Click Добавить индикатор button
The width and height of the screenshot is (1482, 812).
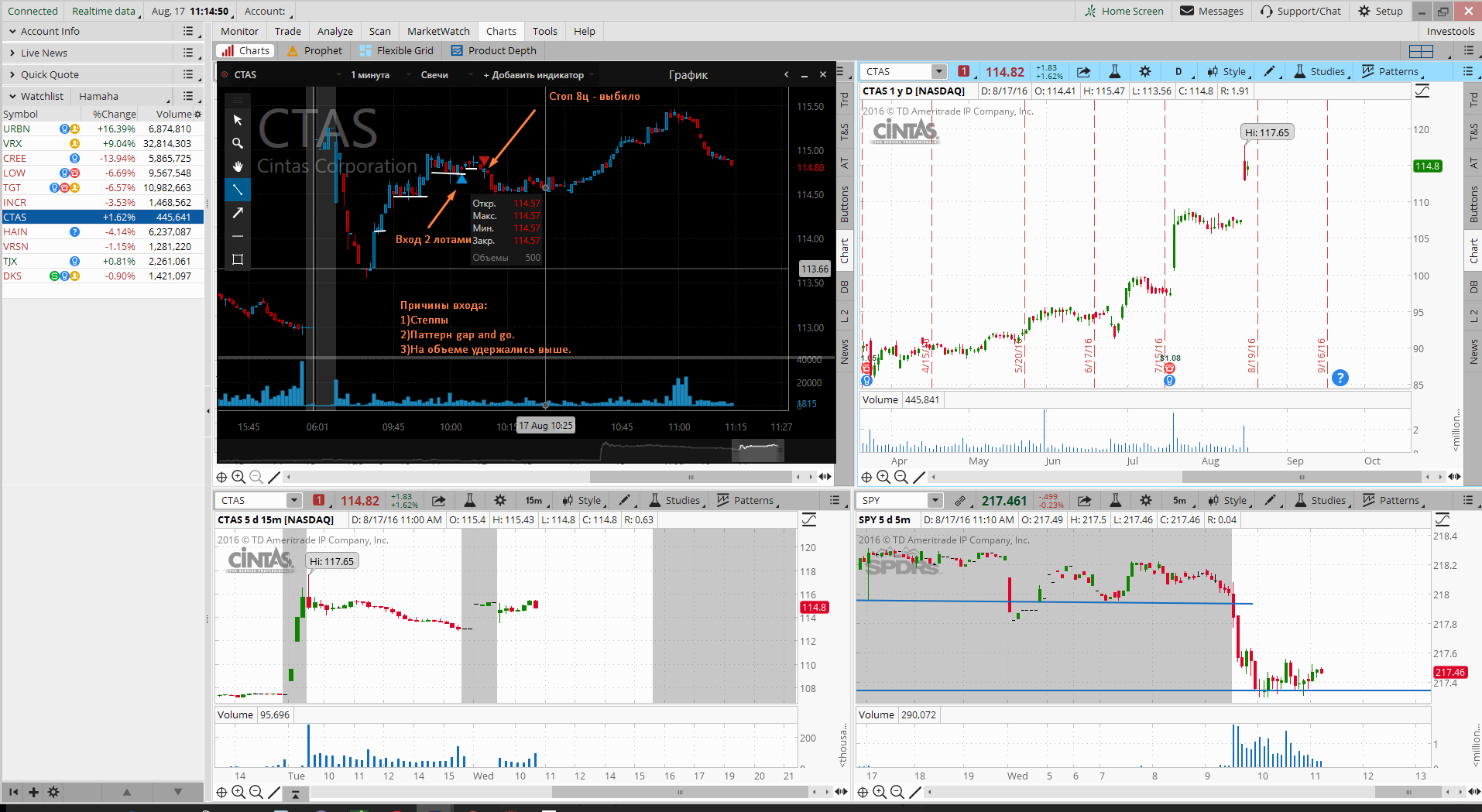534,75
